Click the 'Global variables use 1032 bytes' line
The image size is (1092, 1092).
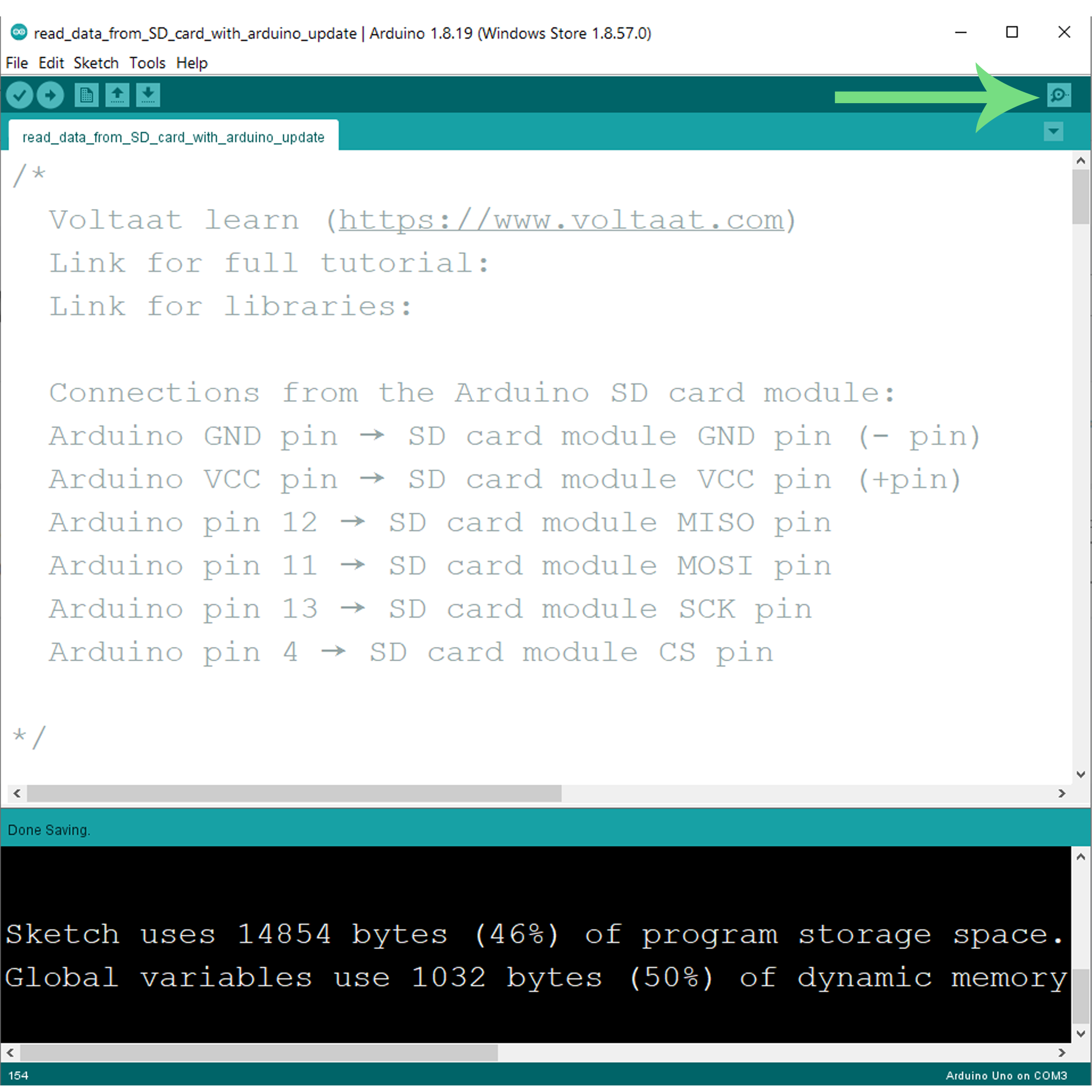click(536, 978)
